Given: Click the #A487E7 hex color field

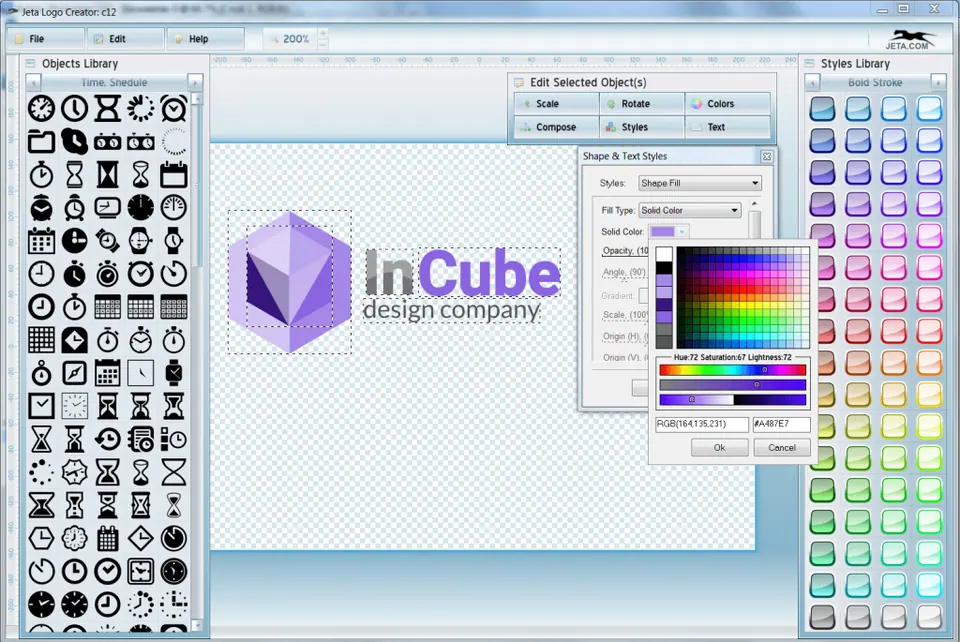Looking at the screenshot, I should click(782, 424).
